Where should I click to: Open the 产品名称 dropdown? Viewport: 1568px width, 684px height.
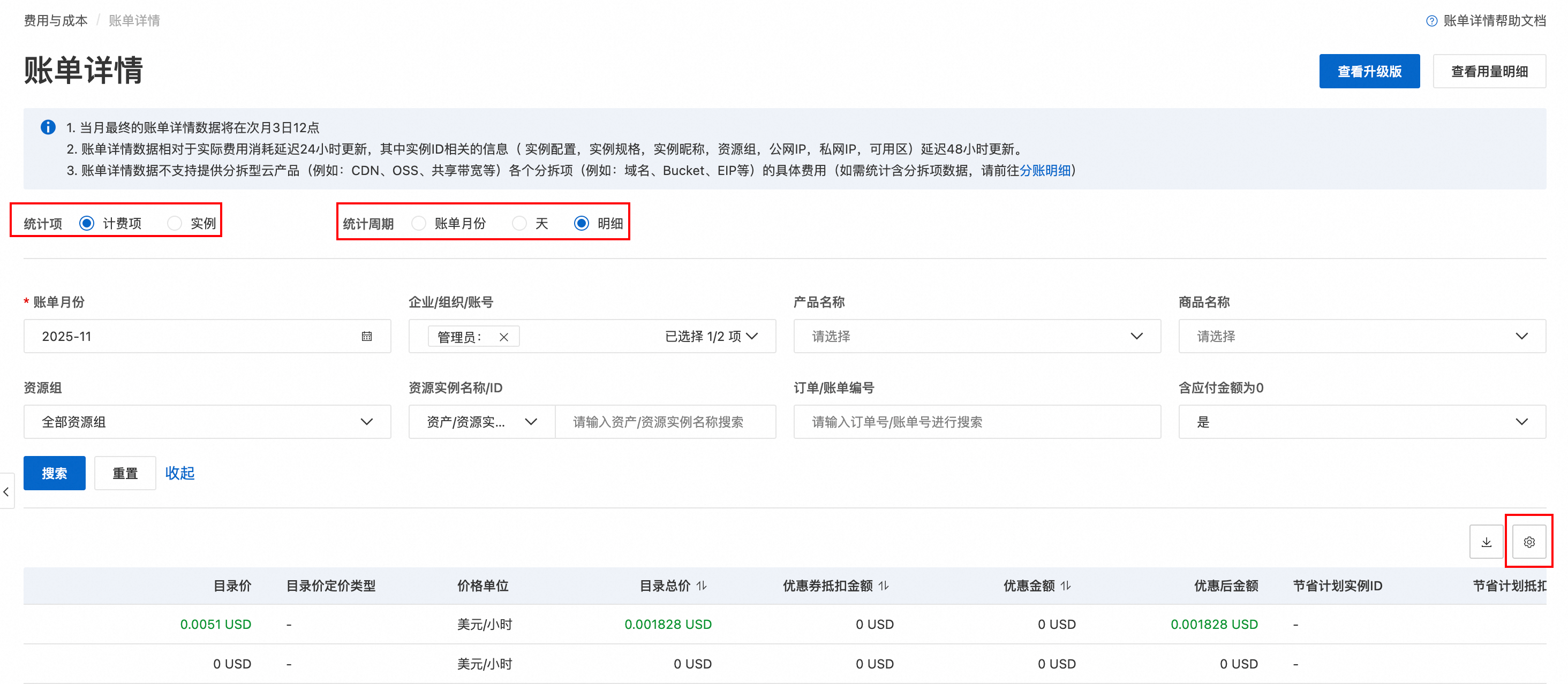point(976,336)
